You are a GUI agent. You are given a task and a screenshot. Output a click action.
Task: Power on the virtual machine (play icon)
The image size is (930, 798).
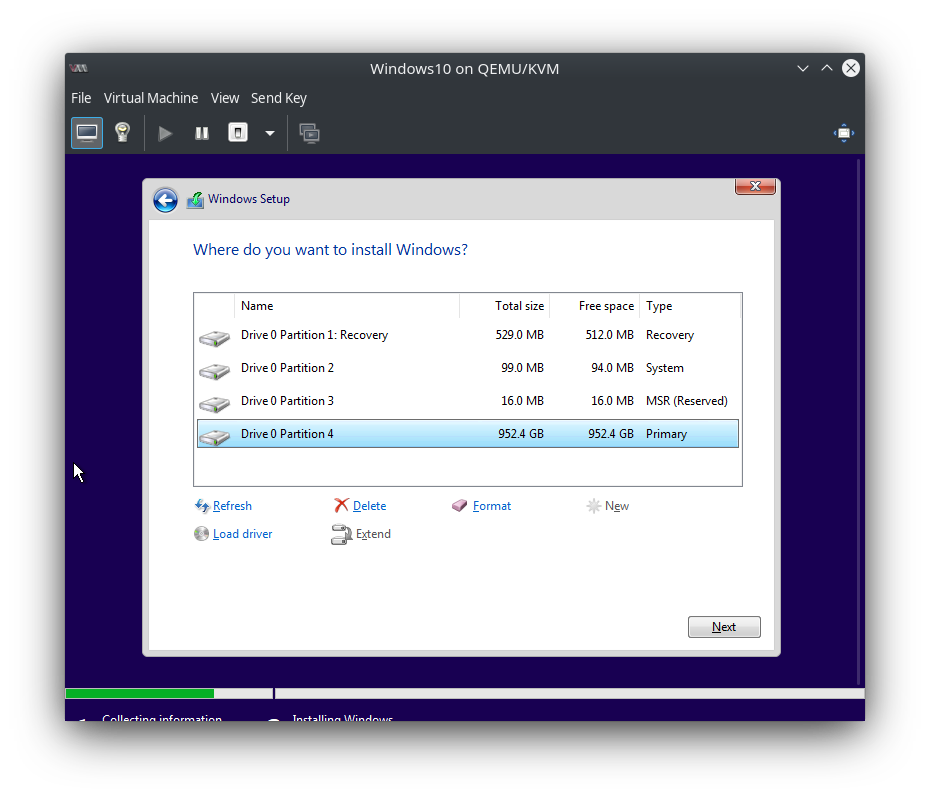tap(165, 133)
